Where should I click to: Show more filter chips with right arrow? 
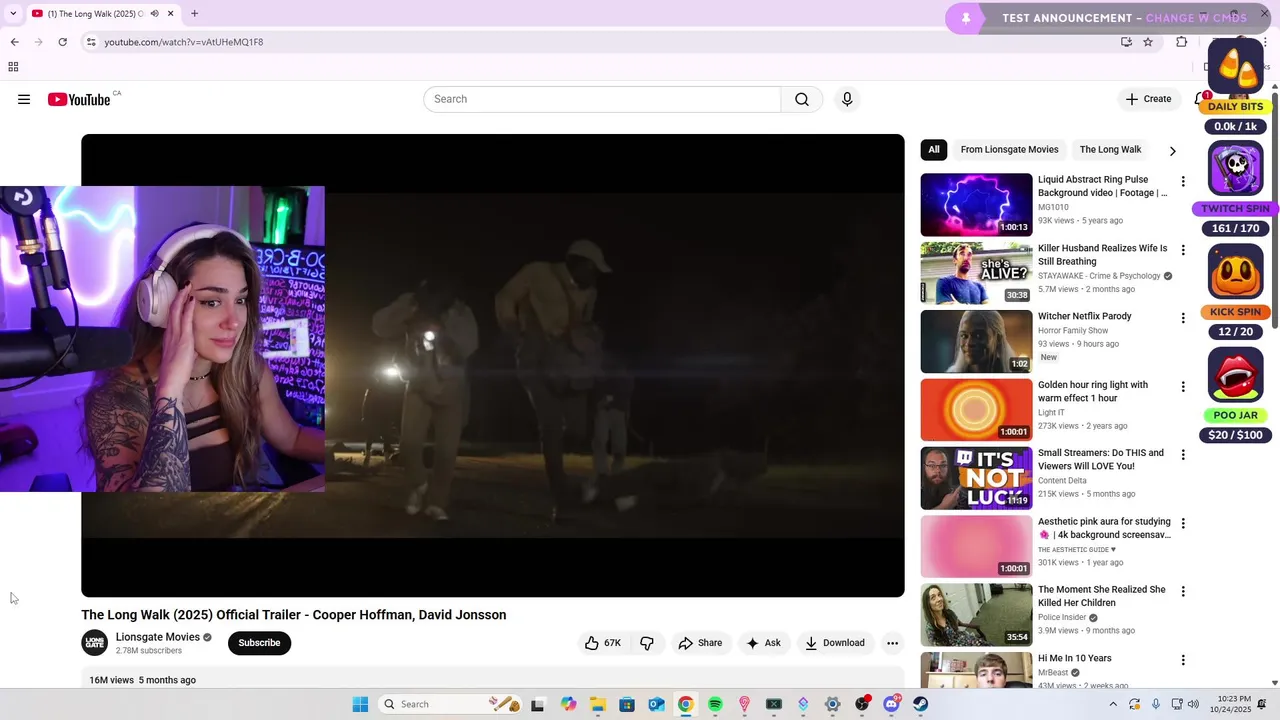(1172, 151)
